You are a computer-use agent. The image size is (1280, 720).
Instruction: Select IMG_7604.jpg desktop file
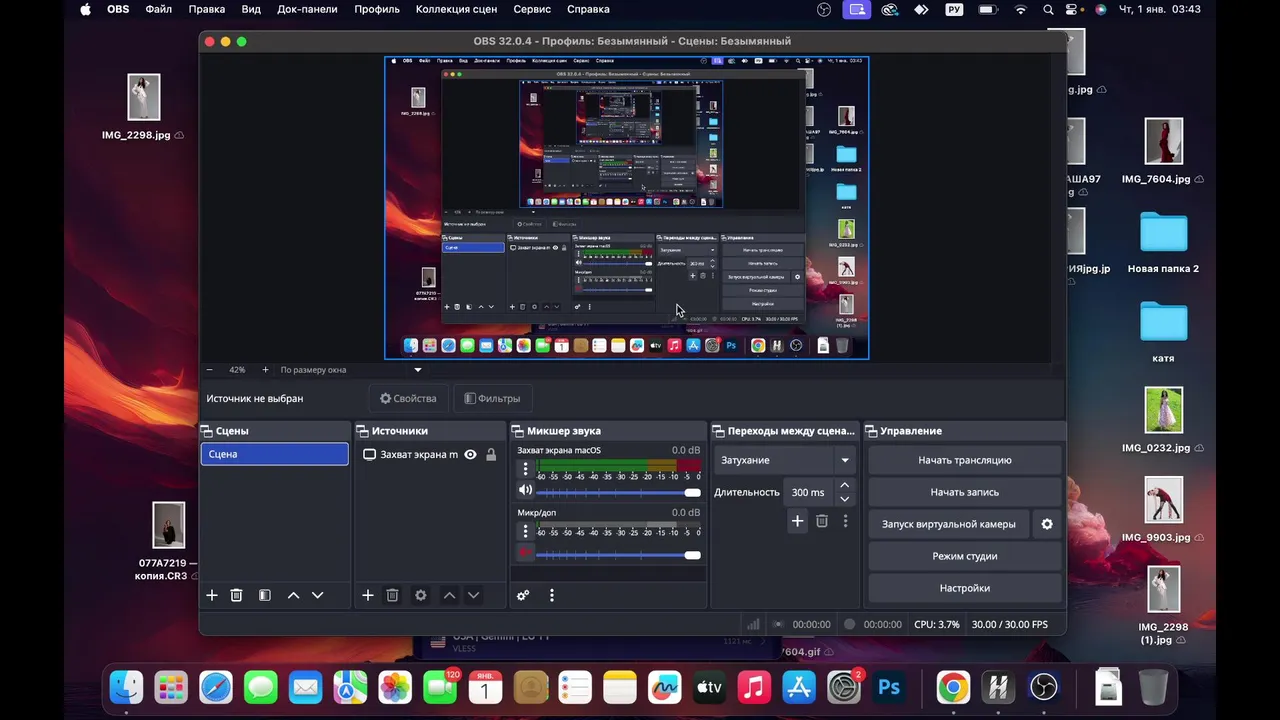click(x=1163, y=152)
